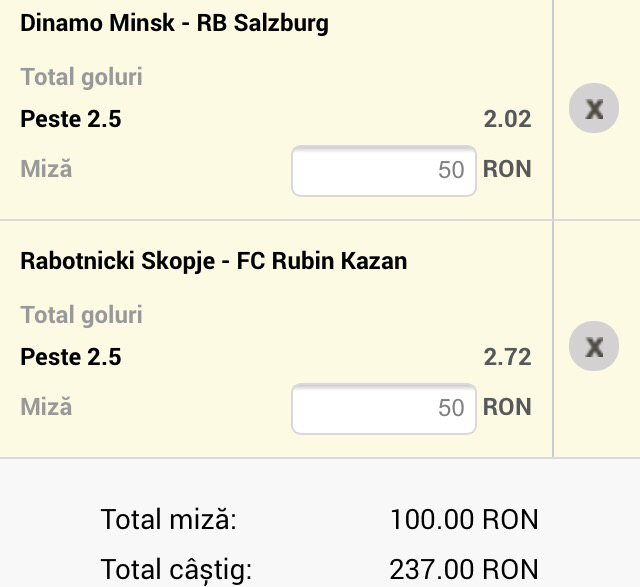Viewport: 640px width, 587px height.
Task: Click the stake field for Dinamo Minsk match
Action: click(x=383, y=170)
